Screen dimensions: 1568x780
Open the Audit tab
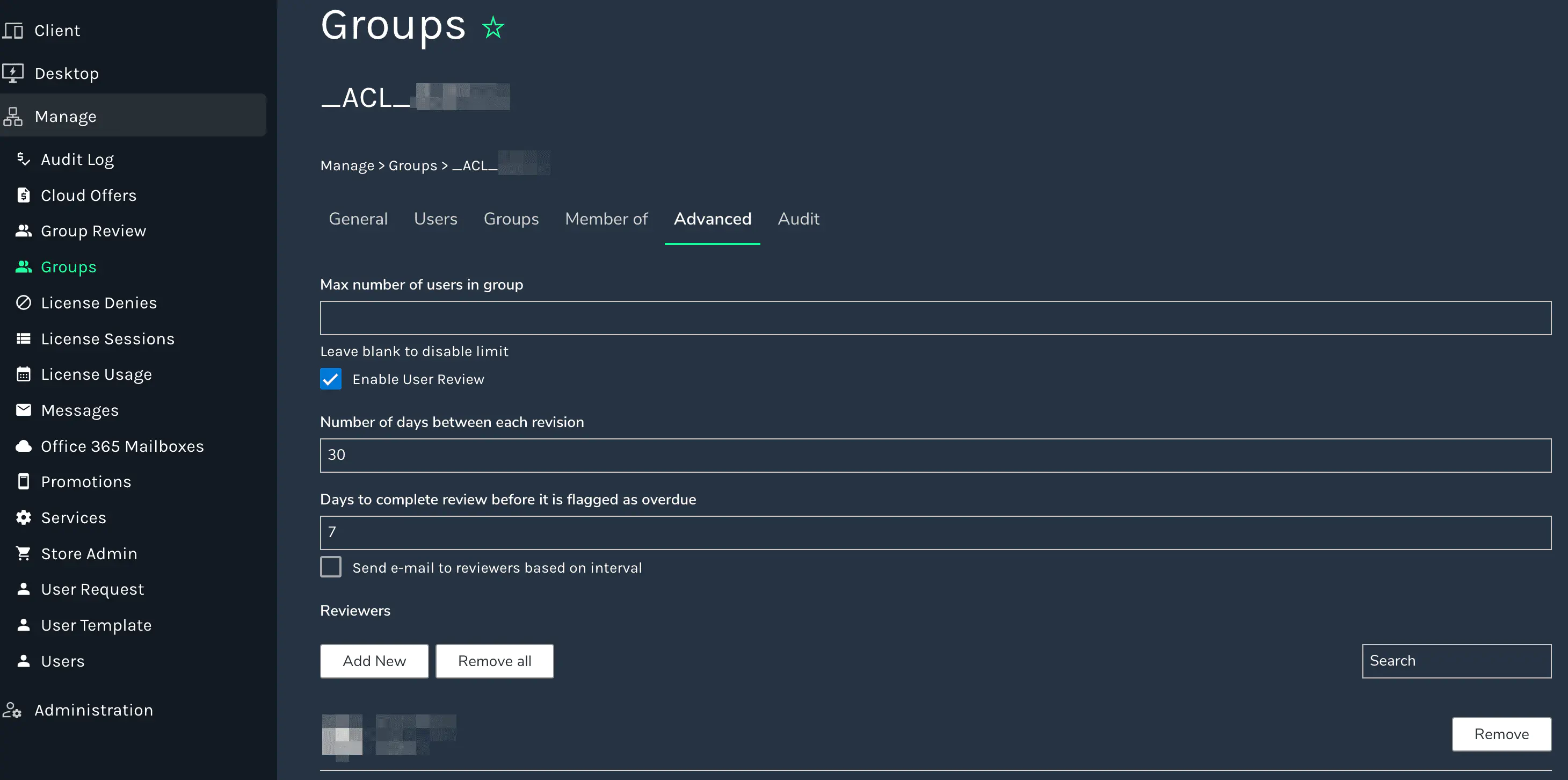(x=798, y=219)
